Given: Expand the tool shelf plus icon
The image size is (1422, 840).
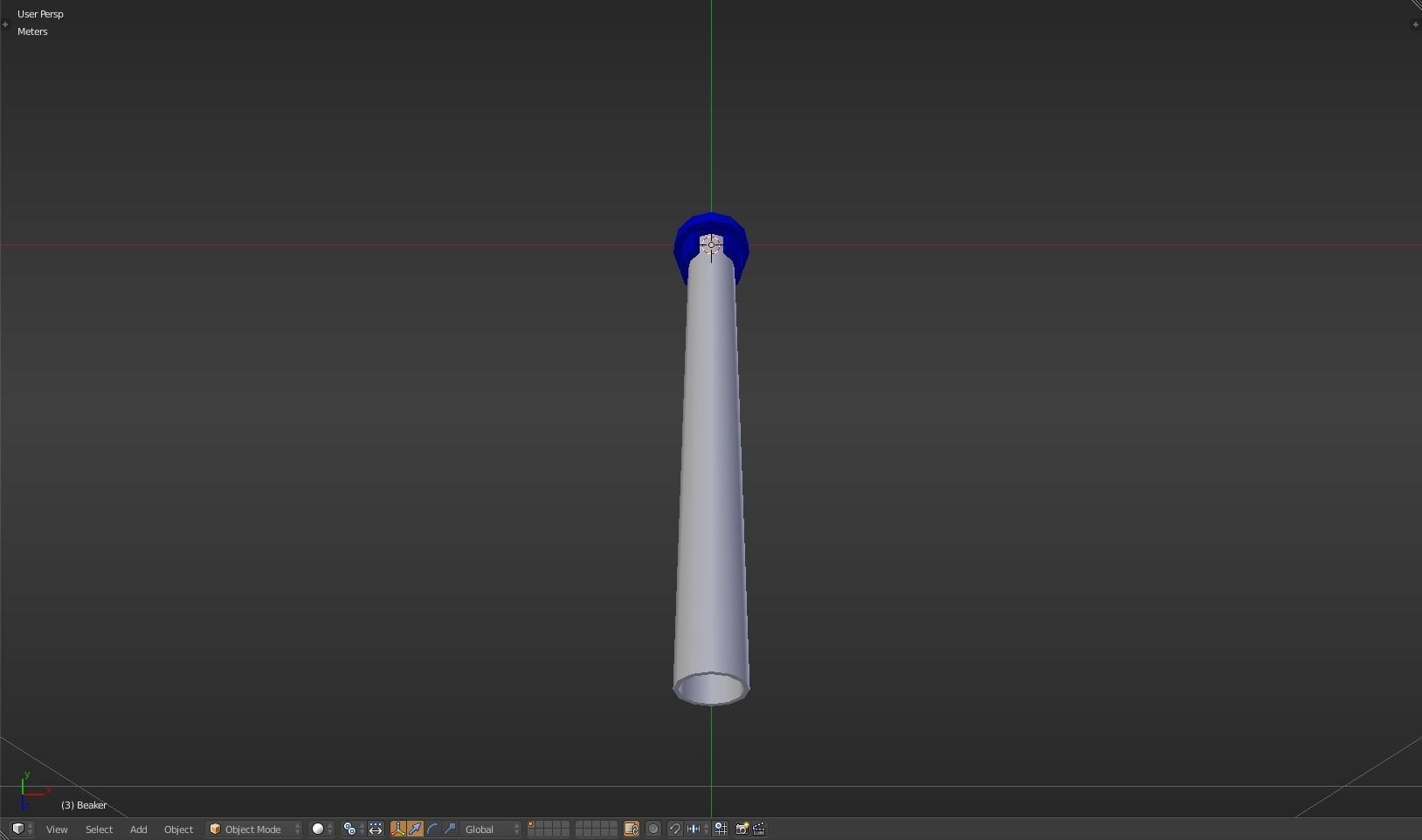Looking at the screenshot, I should click(5, 24).
